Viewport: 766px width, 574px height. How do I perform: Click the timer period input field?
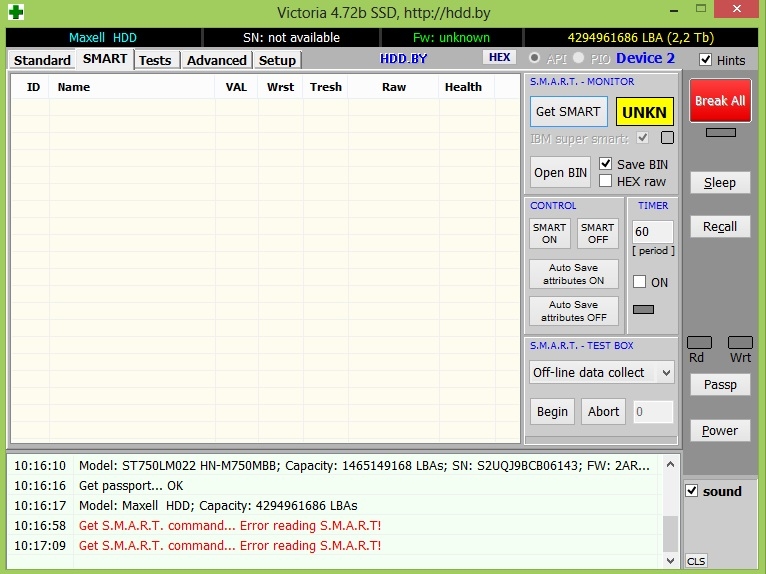pos(653,232)
